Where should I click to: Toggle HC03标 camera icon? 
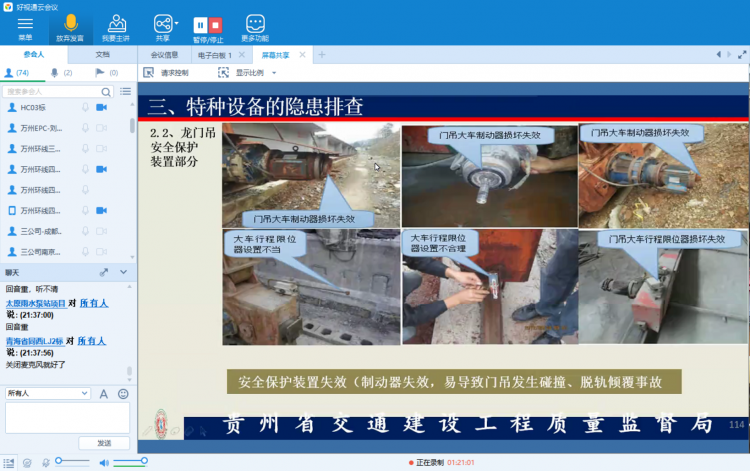[101, 107]
